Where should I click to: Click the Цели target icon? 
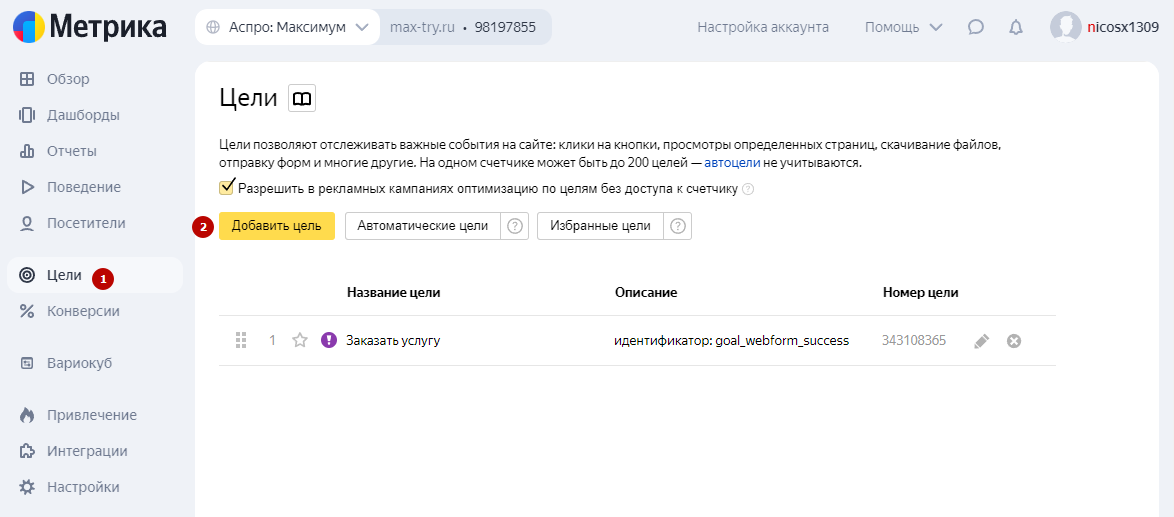[27, 275]
